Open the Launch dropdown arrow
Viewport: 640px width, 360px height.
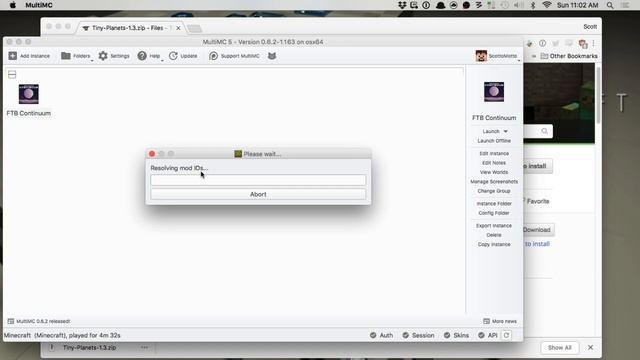pyautogui.click(x=505, y=131)
